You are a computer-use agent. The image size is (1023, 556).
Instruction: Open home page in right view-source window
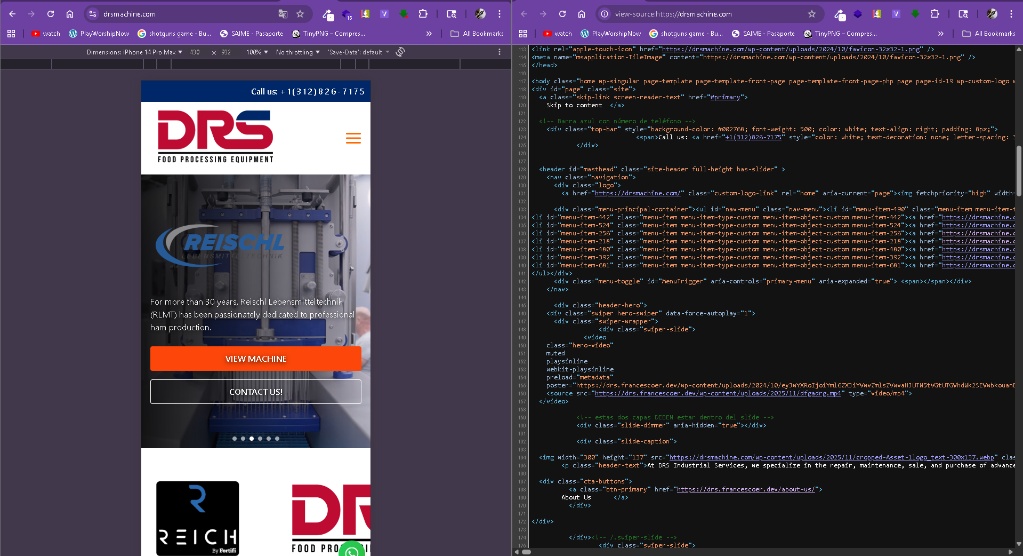point(581,14)
